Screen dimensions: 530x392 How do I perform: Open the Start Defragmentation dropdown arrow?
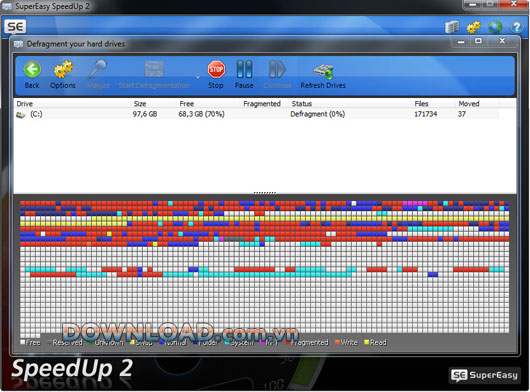[x=198, y=77]
